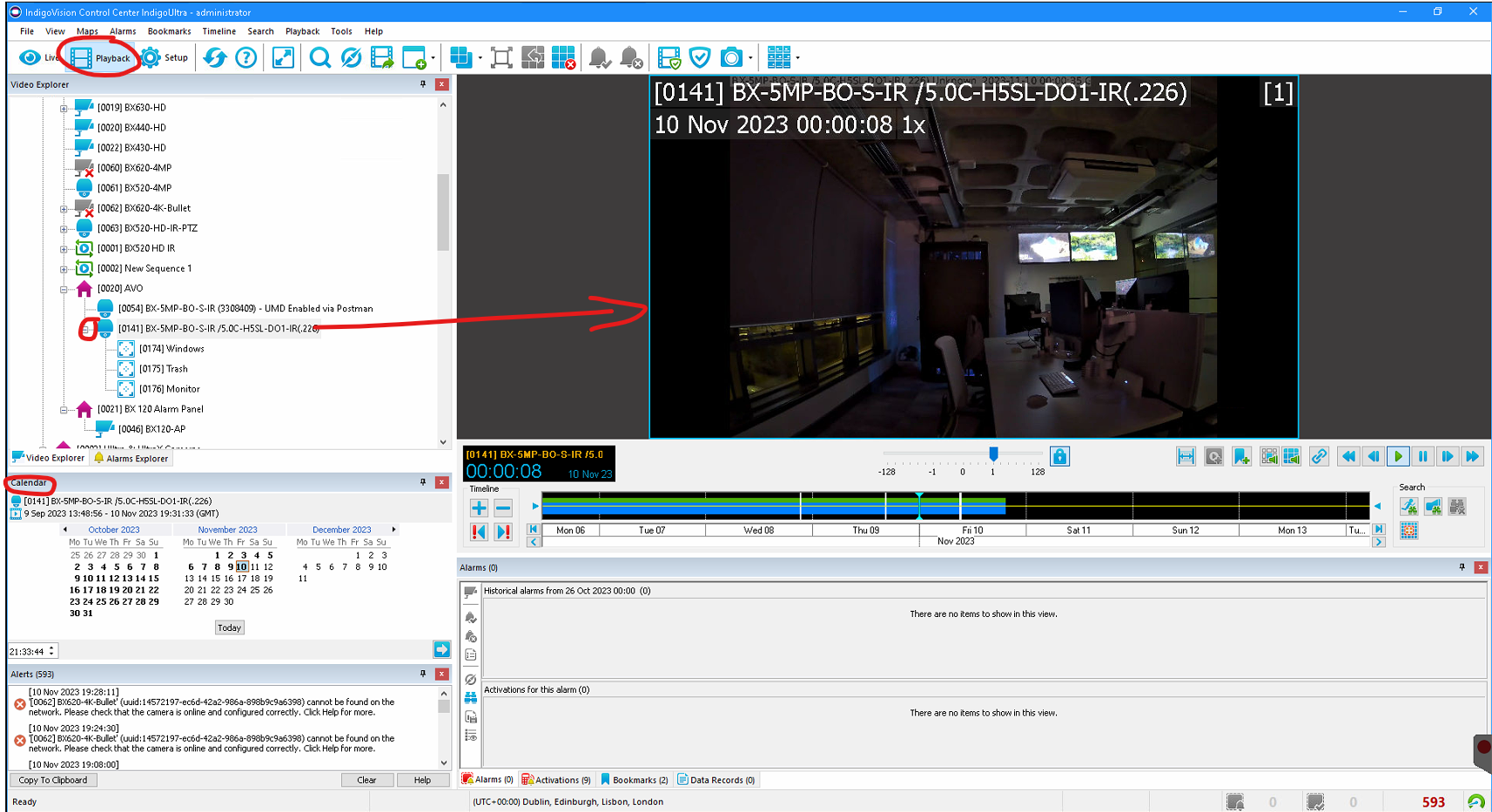Pause playback with the pause control
Image resolution: width=1492 pixels, height=812 pixels.
[1422, 456]
